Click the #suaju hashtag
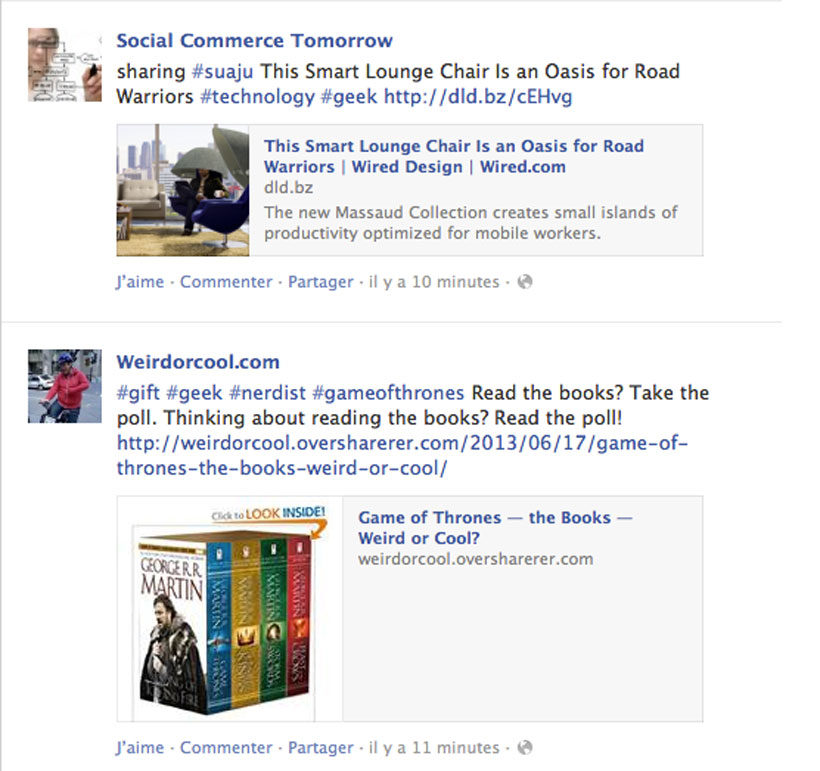This screenshot has height=771, width=820. coord(223,72)
